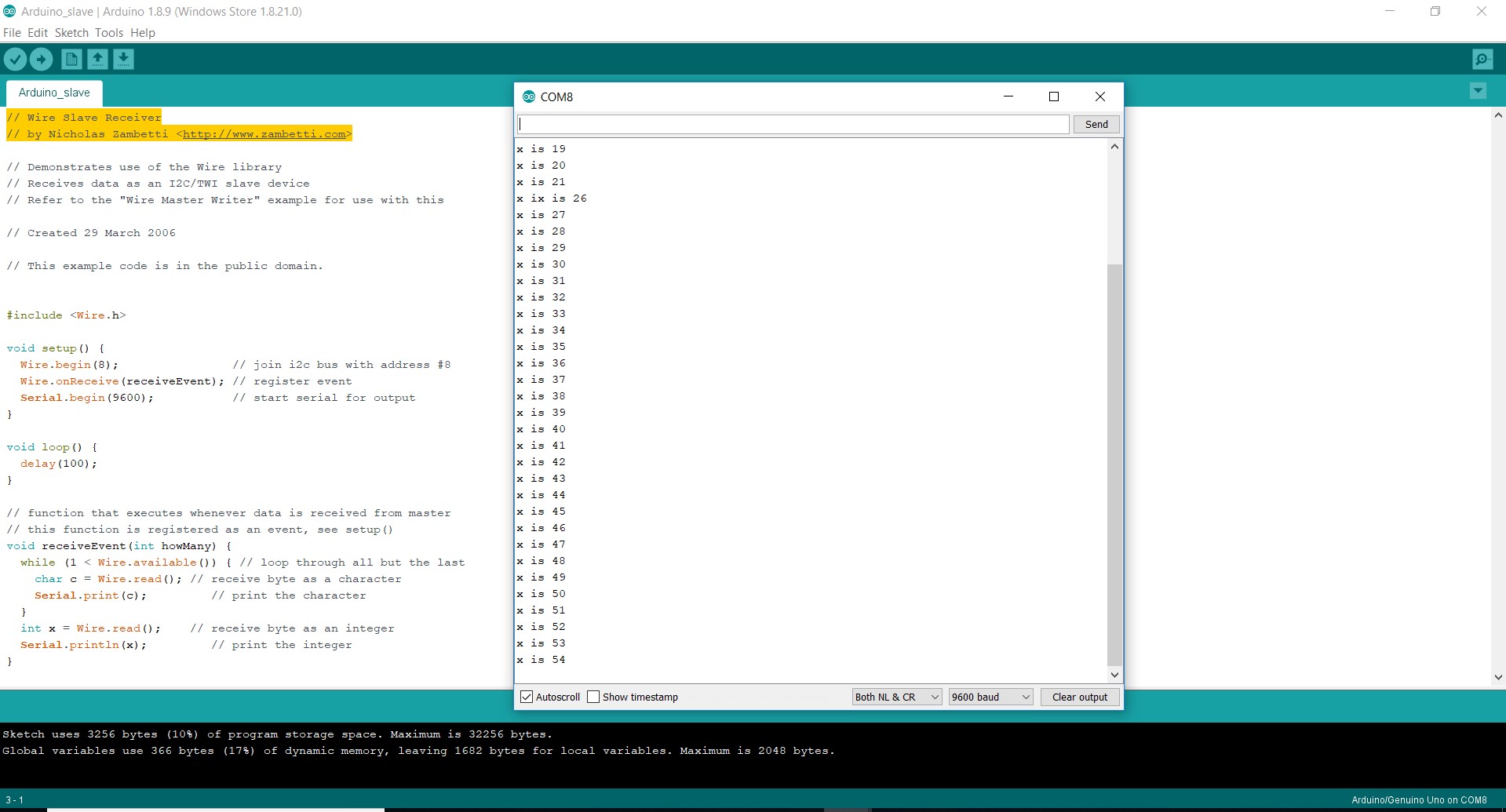This screenshot has width=1506, height=812.
Task: Click the Arduino logo in COM8 window
Action: tap(529, 96)
